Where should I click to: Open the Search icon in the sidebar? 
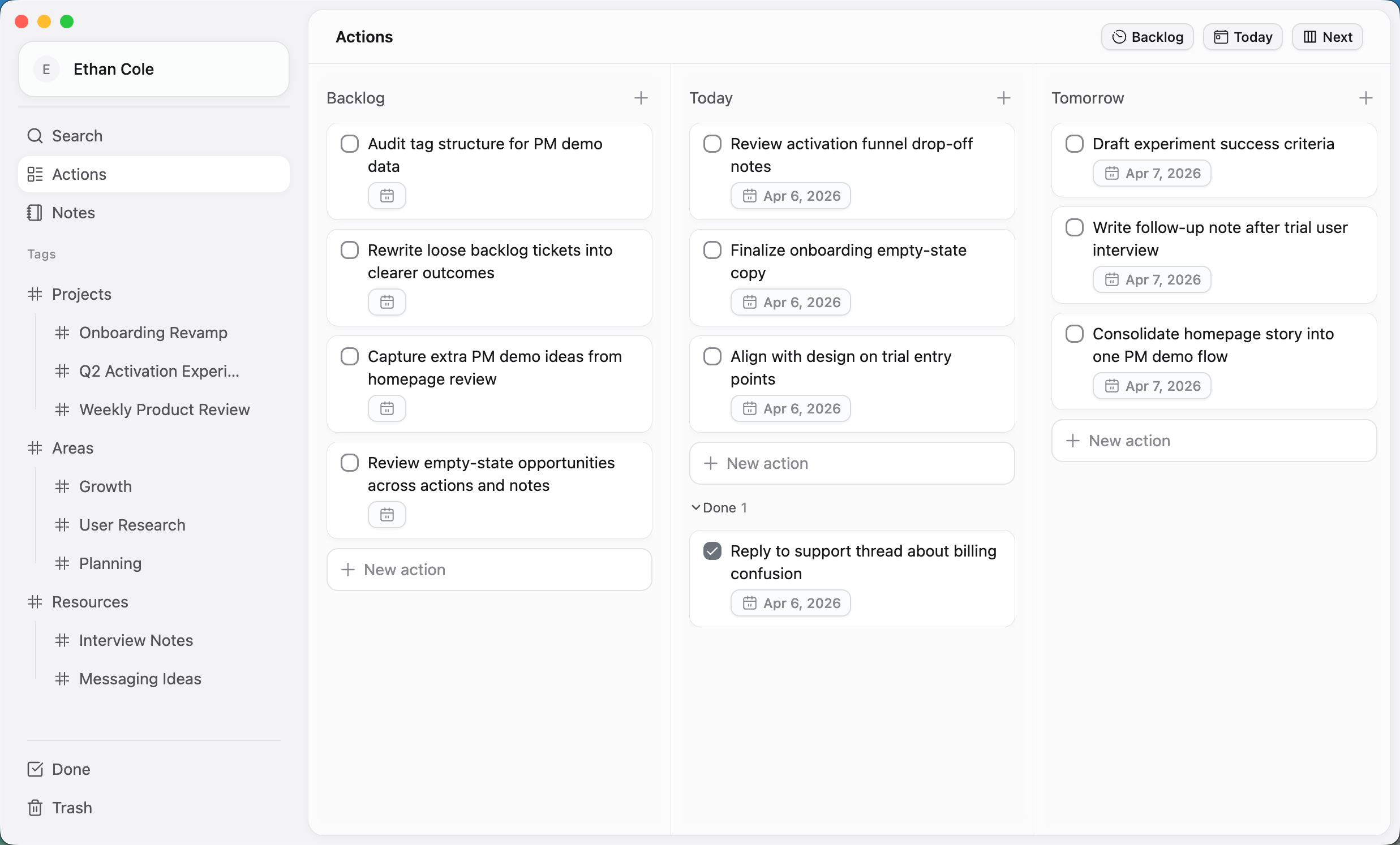pos(35,136)
